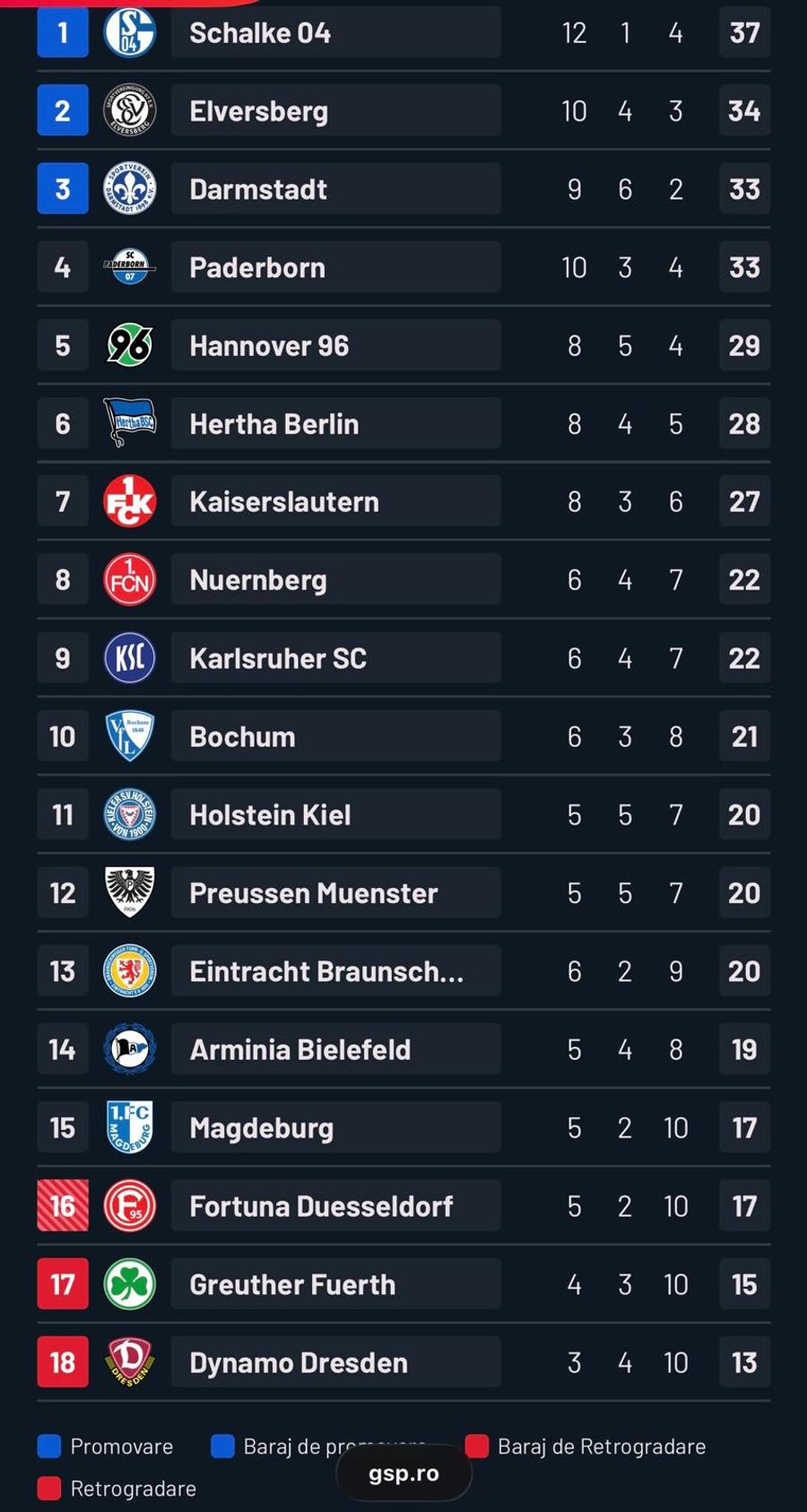Viewport: 807px width, 1512px height.
Task: Click Schalke 04's 37 points cell
Action: pyautogui.click(x=744, y=32)
